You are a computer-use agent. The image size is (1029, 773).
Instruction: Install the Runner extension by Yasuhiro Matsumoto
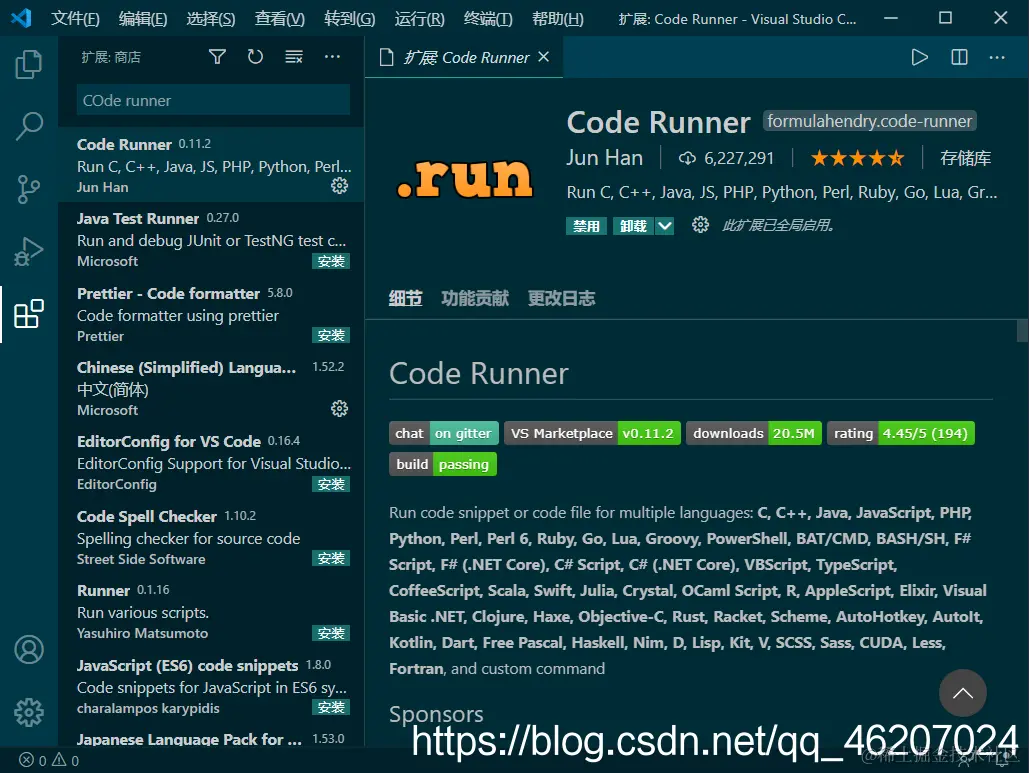click(x=331, y=633)
